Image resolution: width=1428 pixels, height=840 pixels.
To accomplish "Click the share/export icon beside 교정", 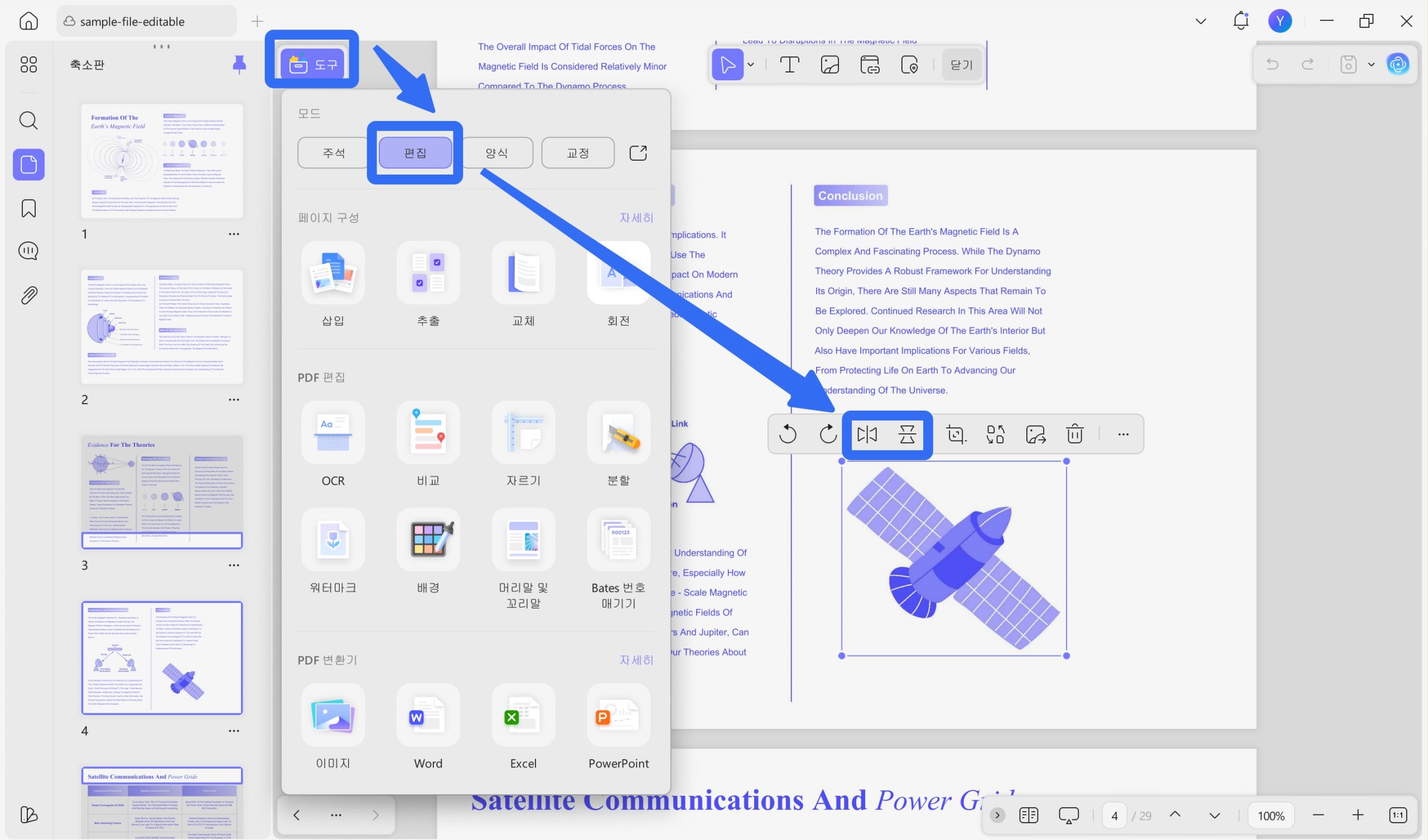I will (x=638, y=152).
